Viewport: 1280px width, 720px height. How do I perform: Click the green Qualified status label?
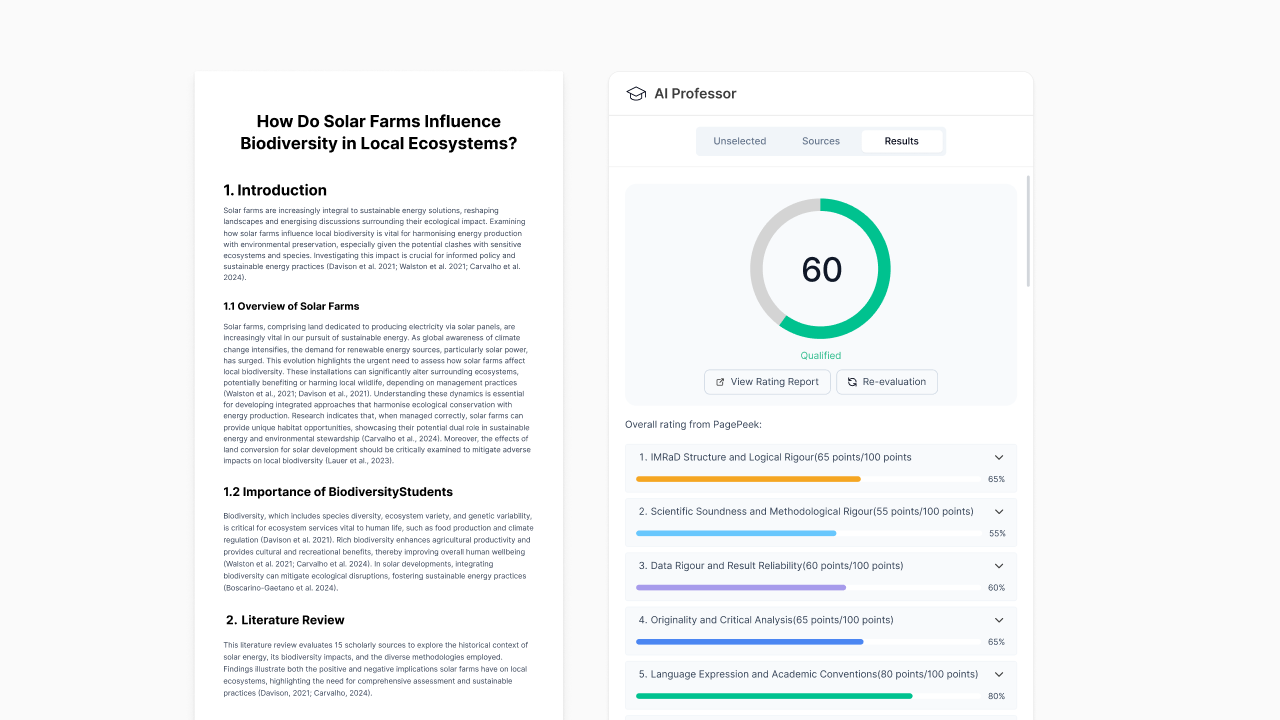(x=820, y=356)
